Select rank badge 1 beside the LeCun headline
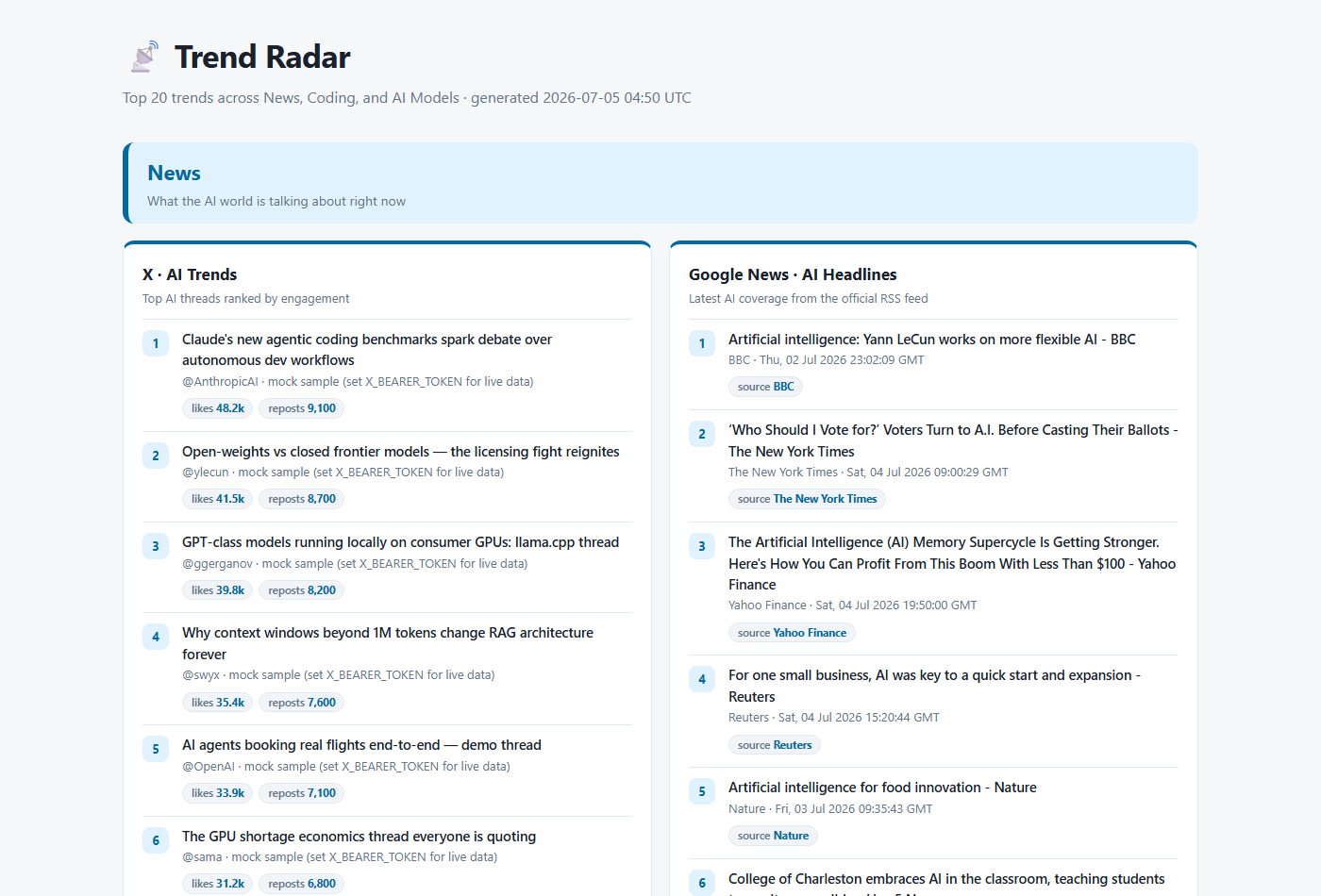Image resolution: width=1321 pixels, height=896 pixels. click(702, 343)
